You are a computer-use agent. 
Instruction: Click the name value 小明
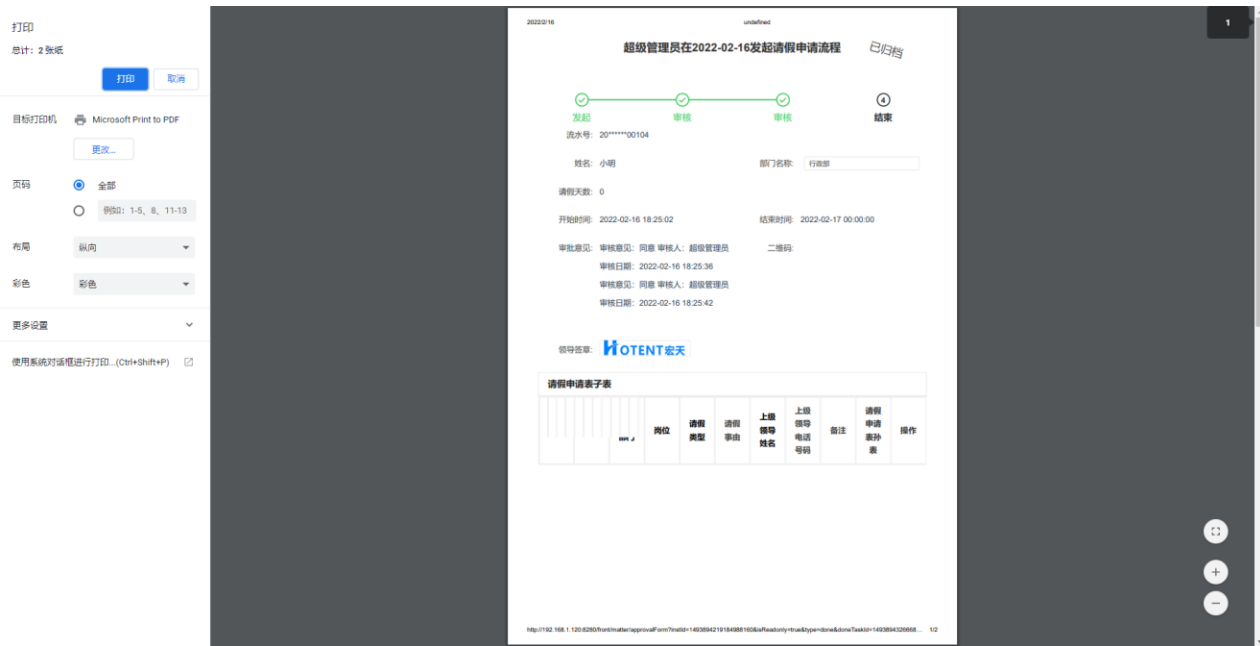point(608,163)
